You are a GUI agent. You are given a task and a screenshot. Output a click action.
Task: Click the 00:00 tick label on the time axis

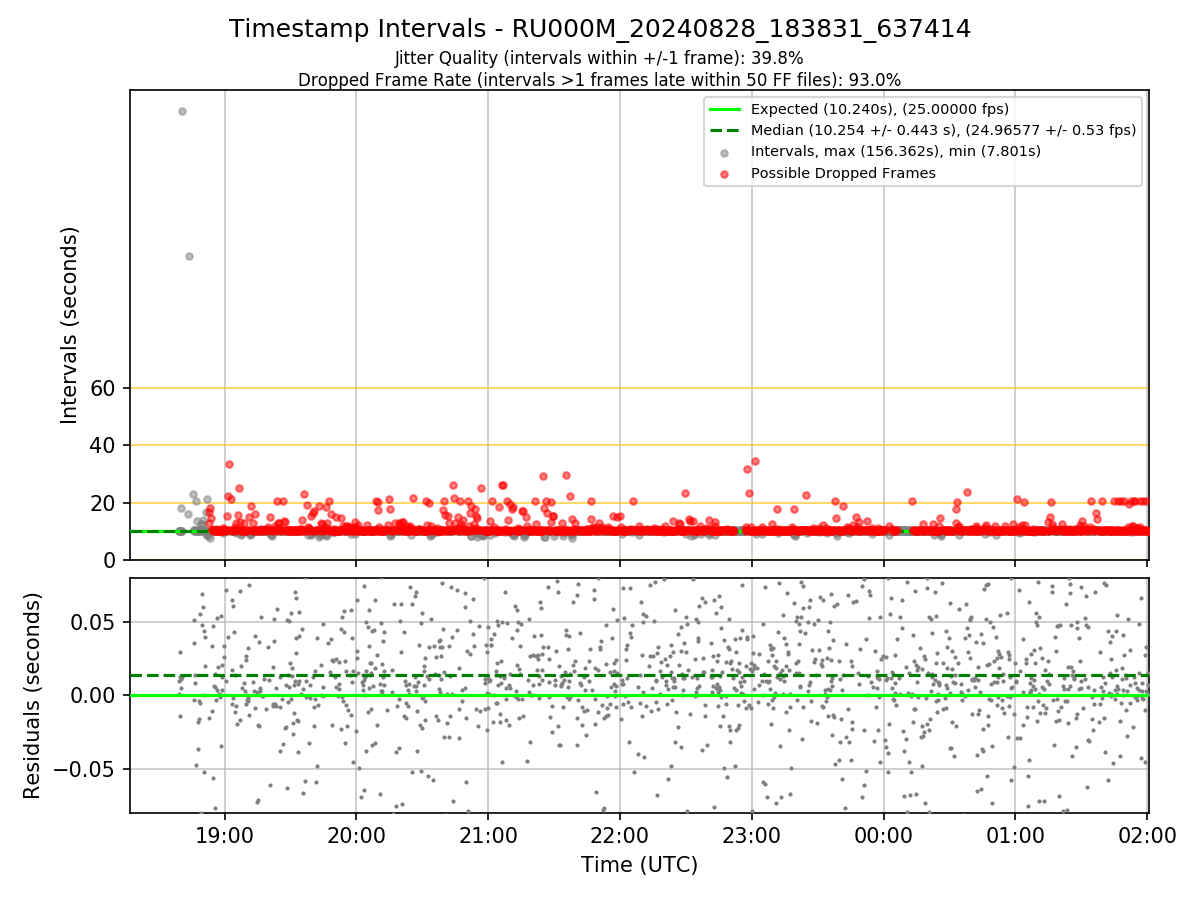point(884,835)
